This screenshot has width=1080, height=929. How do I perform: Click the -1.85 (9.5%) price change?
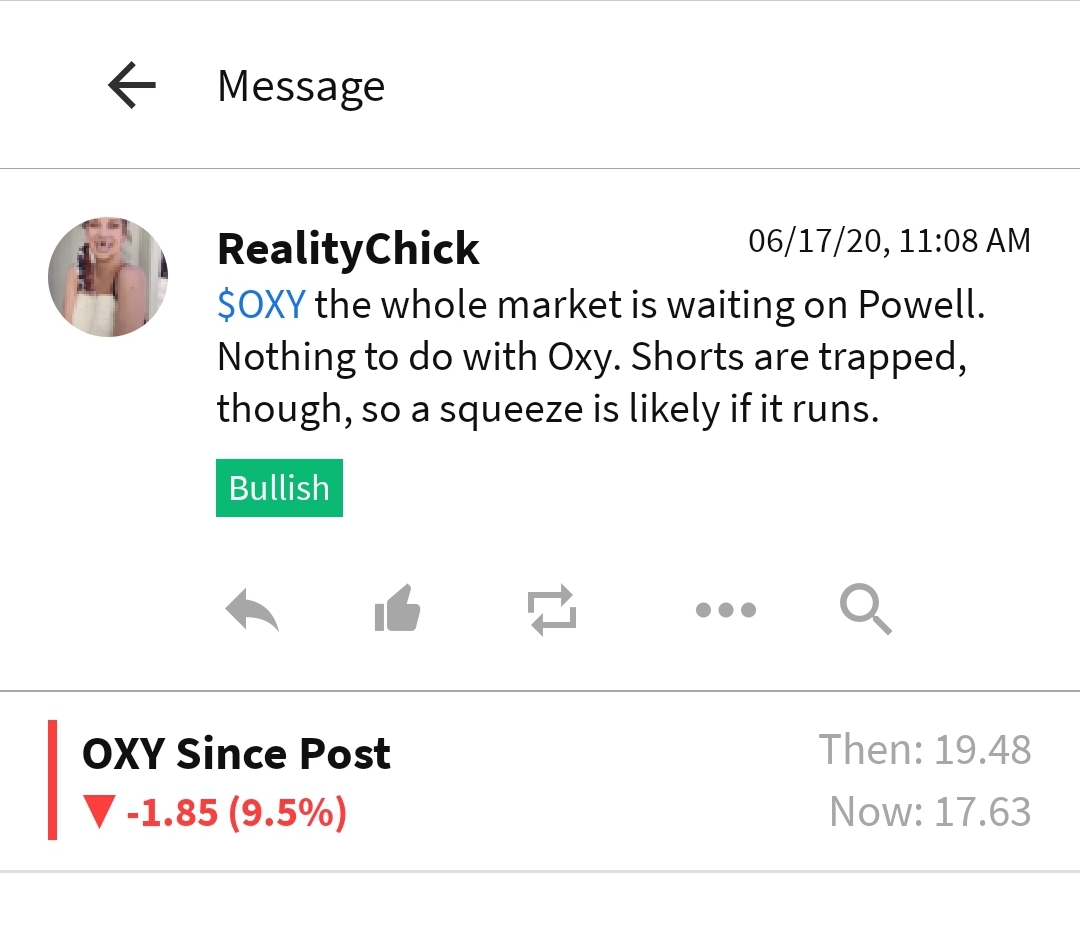236,813
